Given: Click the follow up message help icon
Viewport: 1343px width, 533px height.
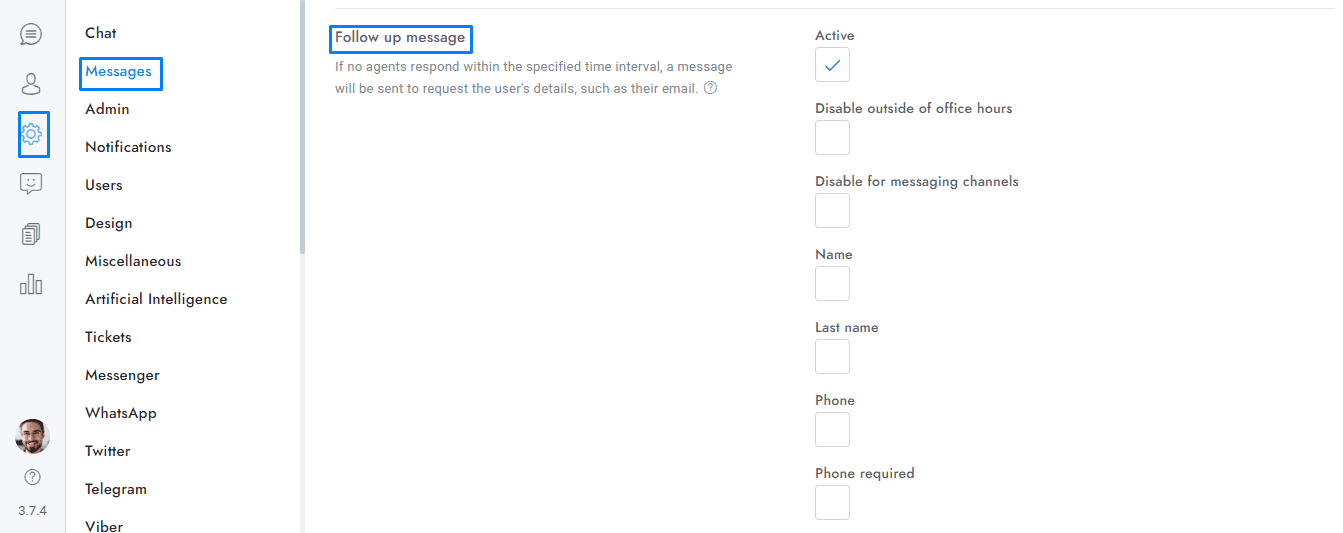Looking at the screenshot, I should click(710, 88).
